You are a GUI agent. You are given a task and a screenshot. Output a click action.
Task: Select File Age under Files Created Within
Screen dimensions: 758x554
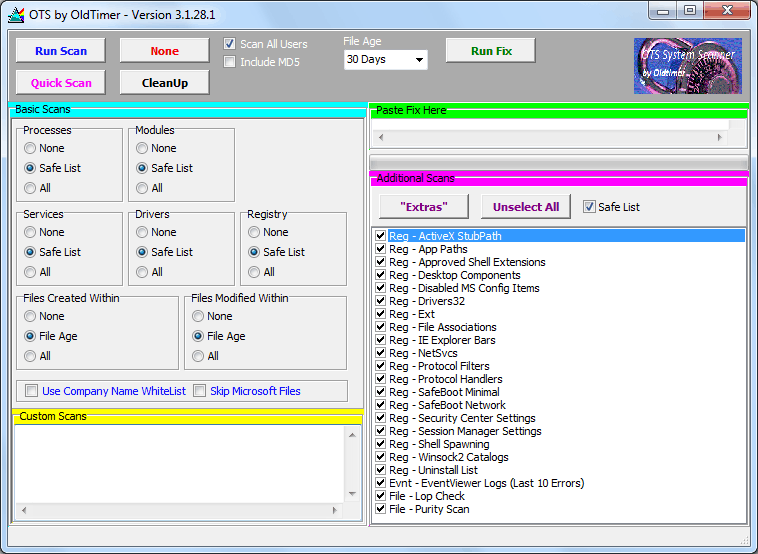coord(30,336)
